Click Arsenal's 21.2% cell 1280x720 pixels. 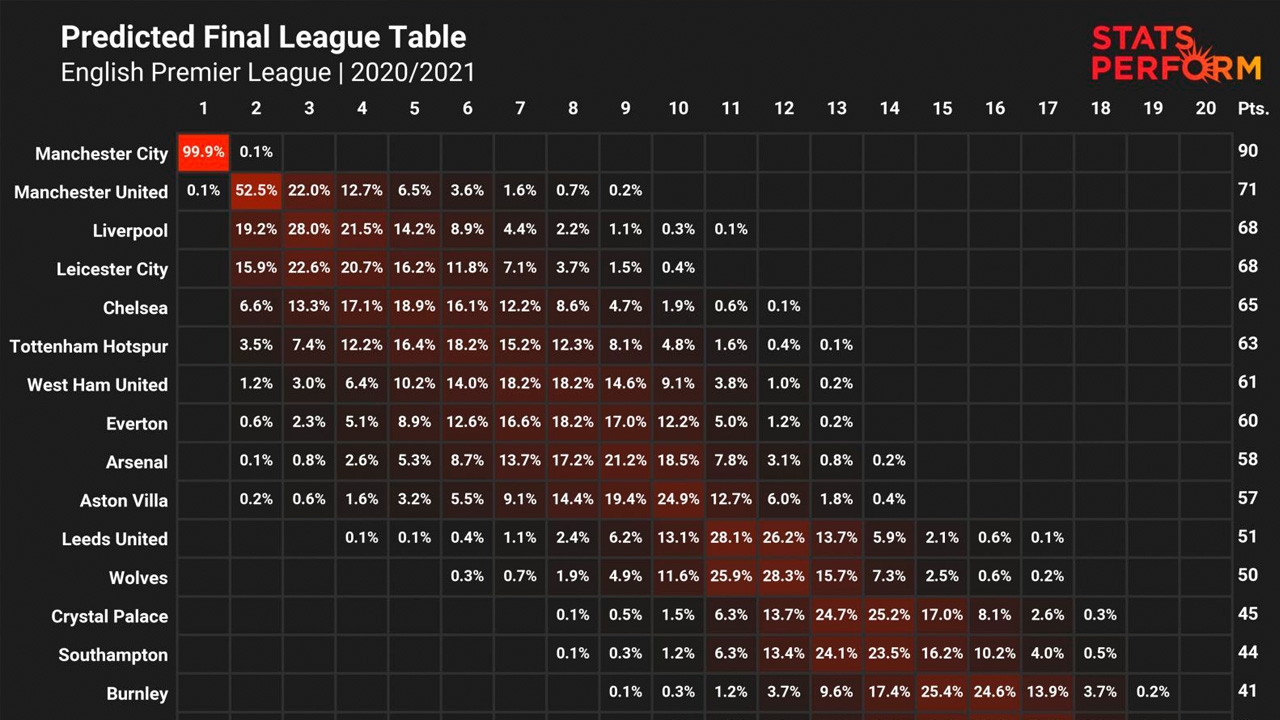(x=625, y=460)
